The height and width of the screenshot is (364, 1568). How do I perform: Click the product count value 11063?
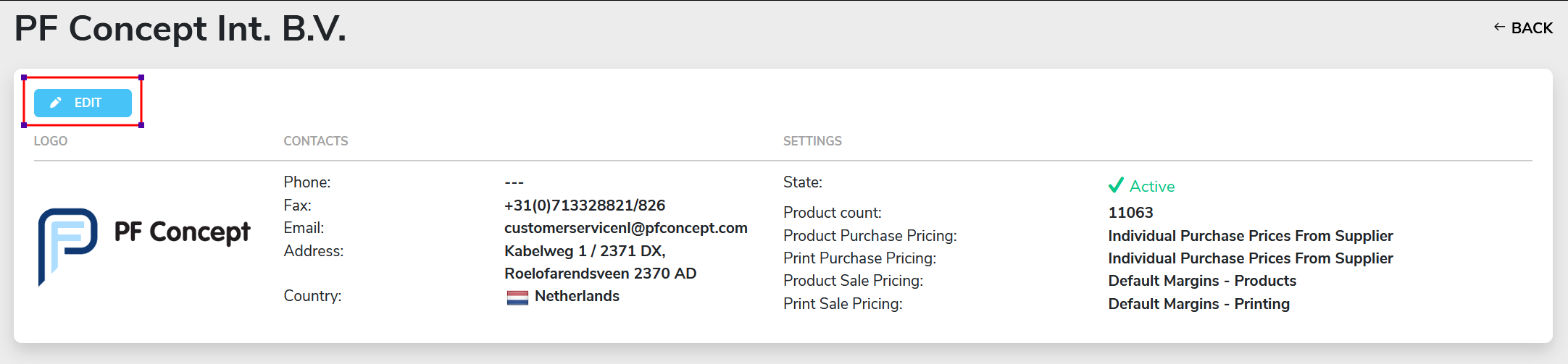coord(1130,213)
